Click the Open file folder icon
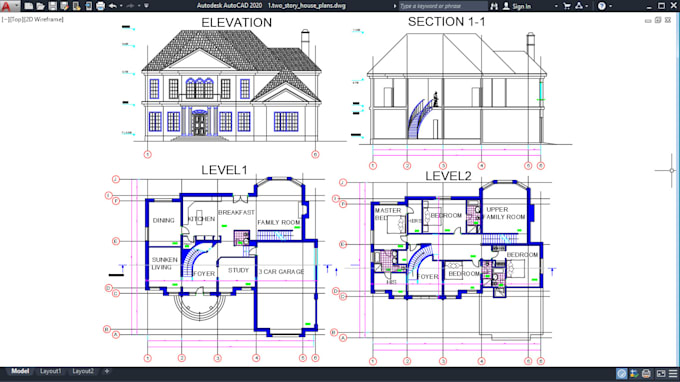The height and width of the screenshot is (382, 680). [40, 6]
